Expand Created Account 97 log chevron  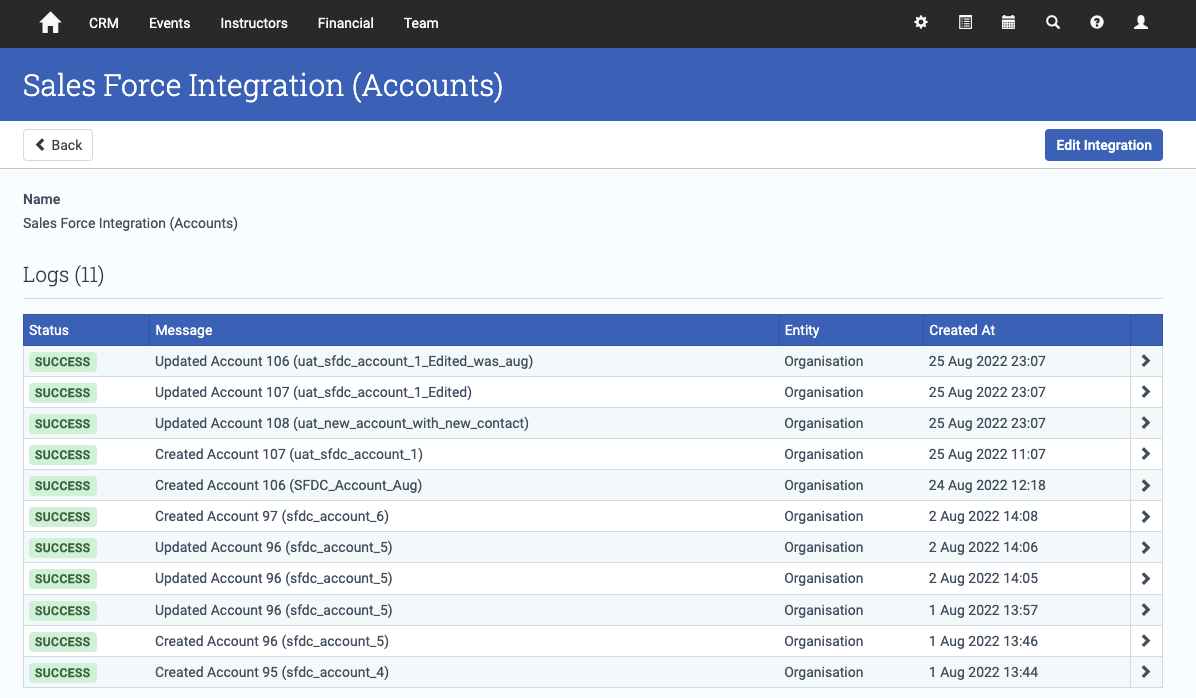point(1146,516)
